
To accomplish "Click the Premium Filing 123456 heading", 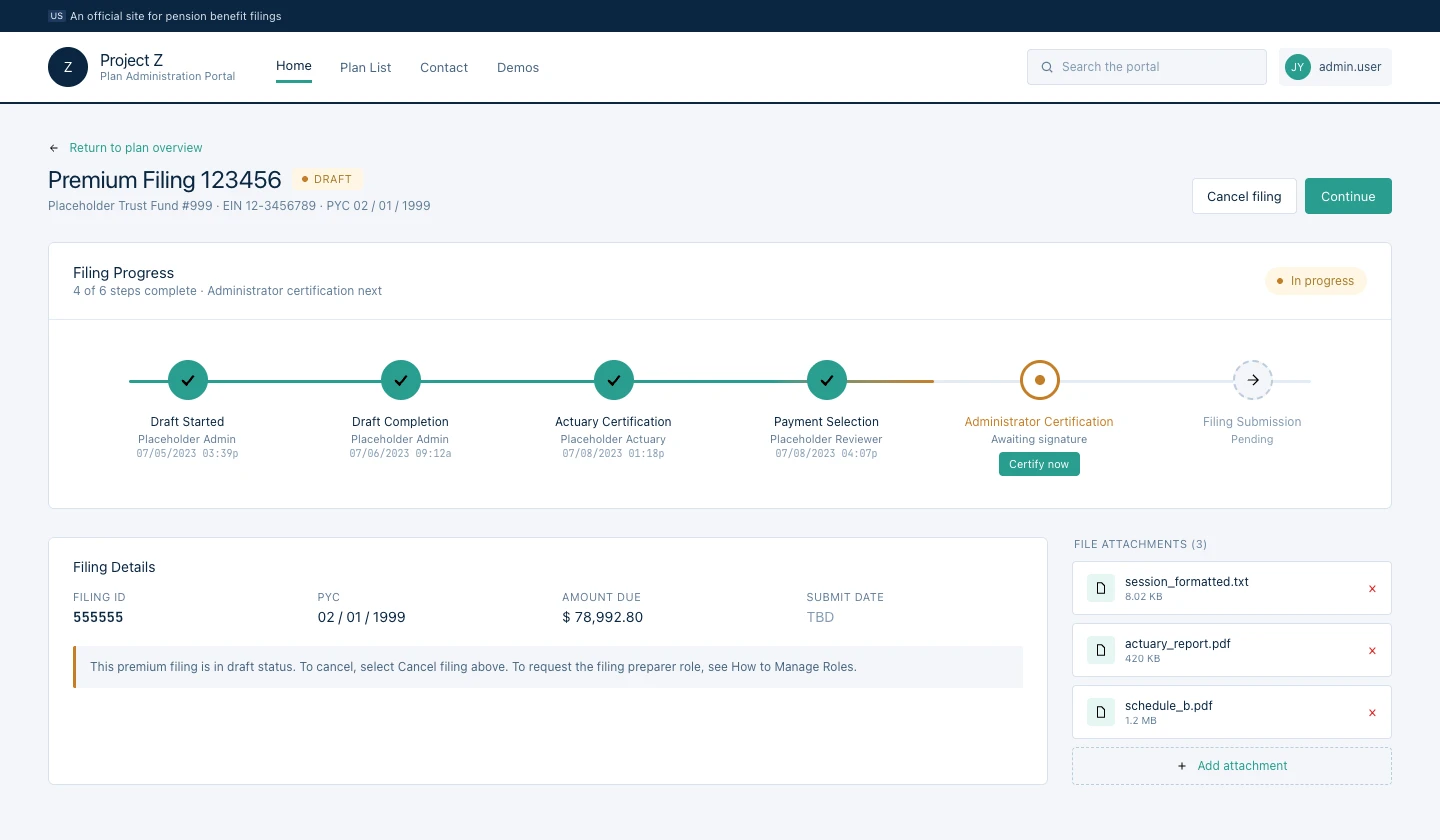I will click(x=165, y=180).
